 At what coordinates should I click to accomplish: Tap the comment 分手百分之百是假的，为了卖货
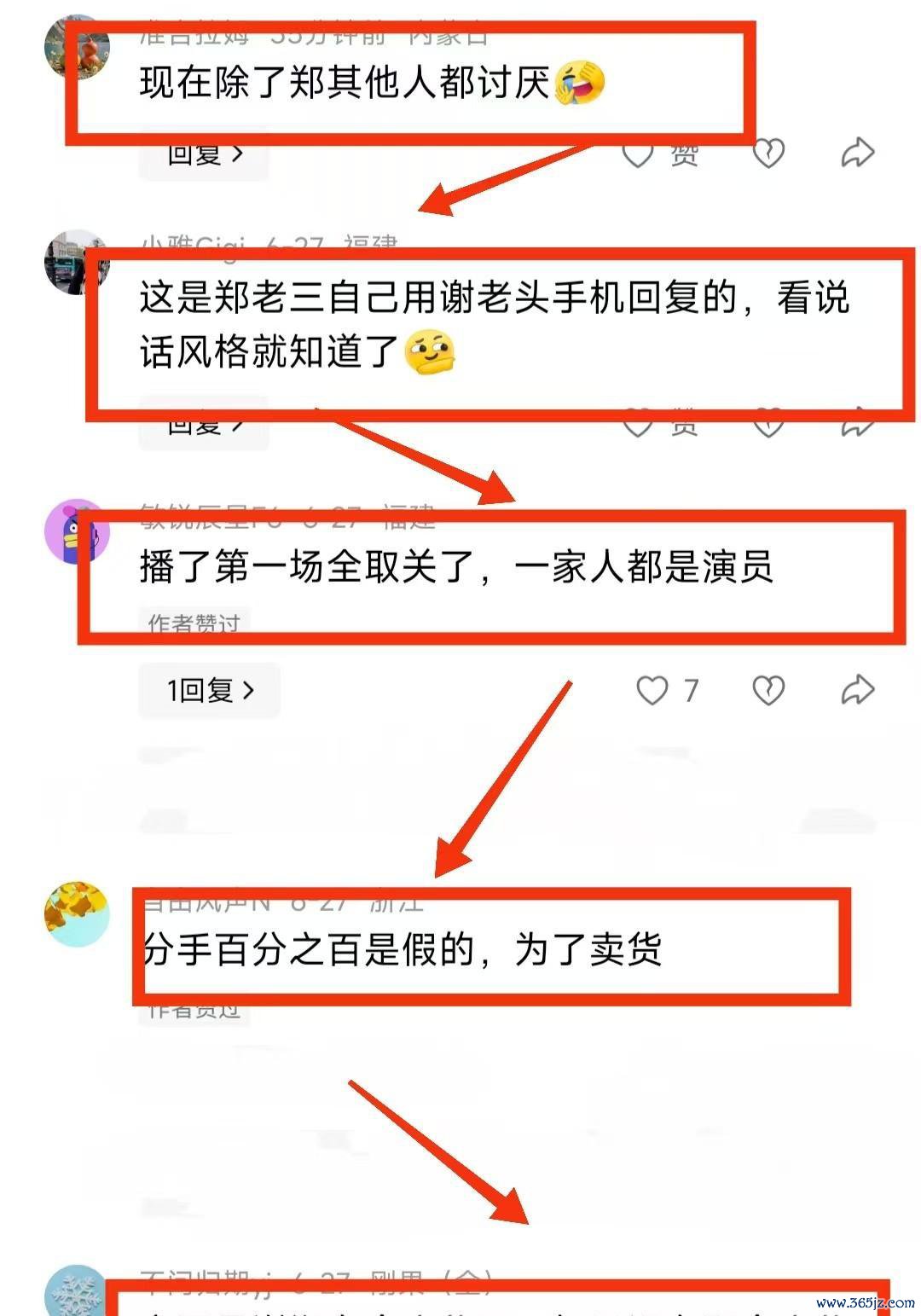402,949
